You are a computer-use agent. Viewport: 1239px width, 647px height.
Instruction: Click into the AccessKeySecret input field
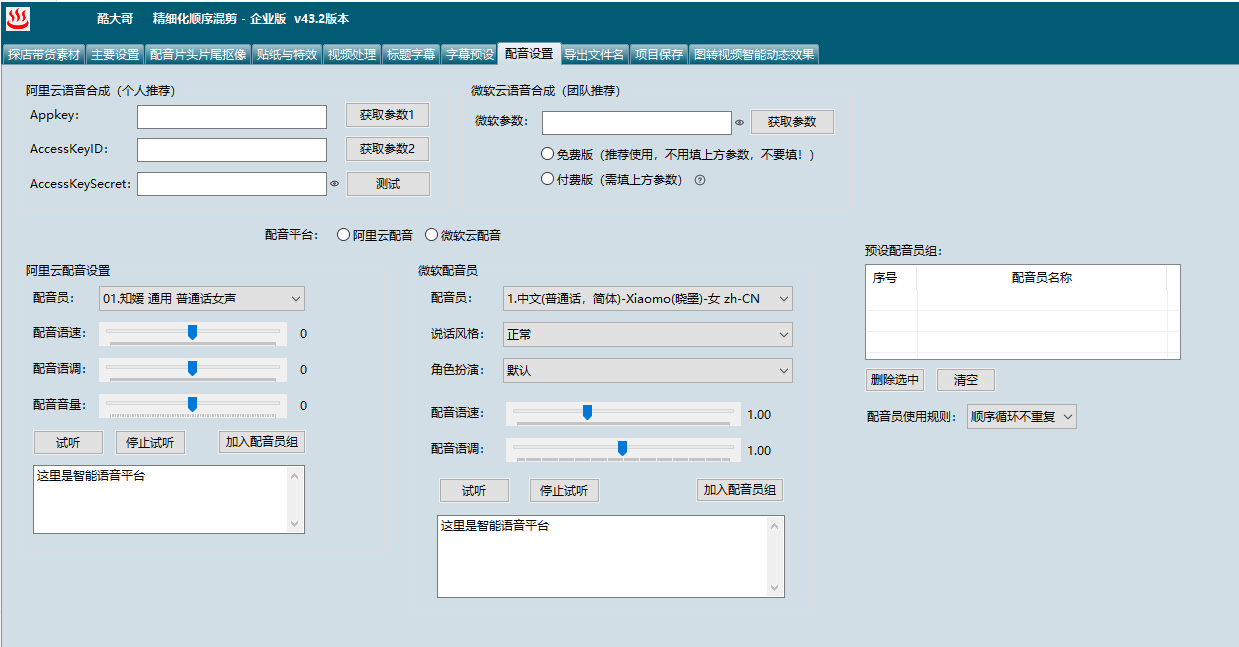[232, 184]
